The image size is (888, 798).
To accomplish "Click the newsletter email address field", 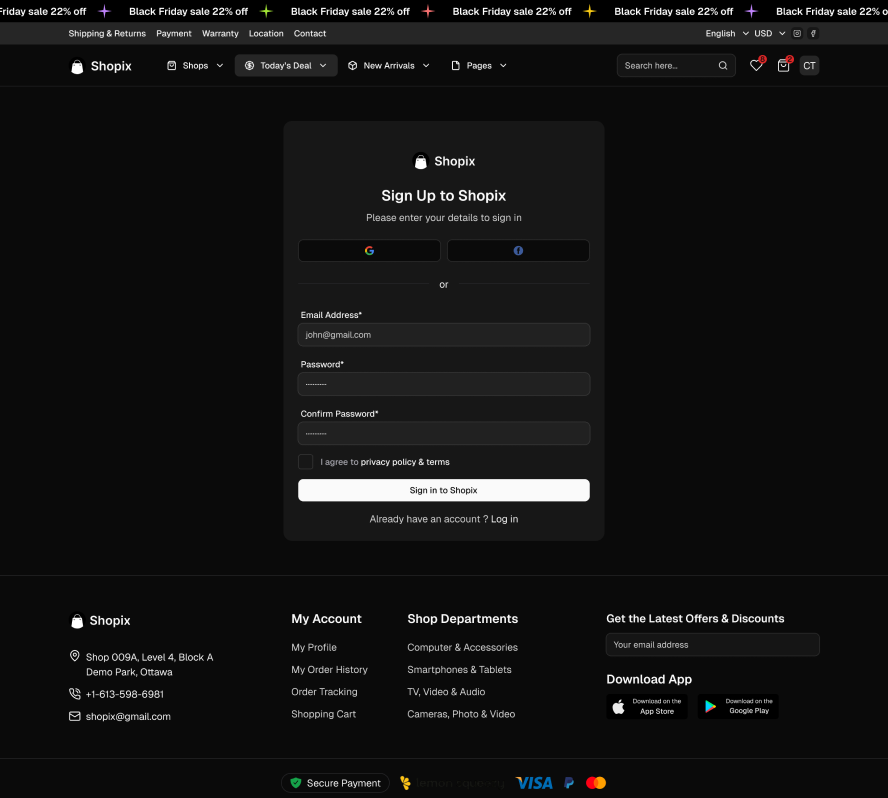I will (x=712, y=645).
